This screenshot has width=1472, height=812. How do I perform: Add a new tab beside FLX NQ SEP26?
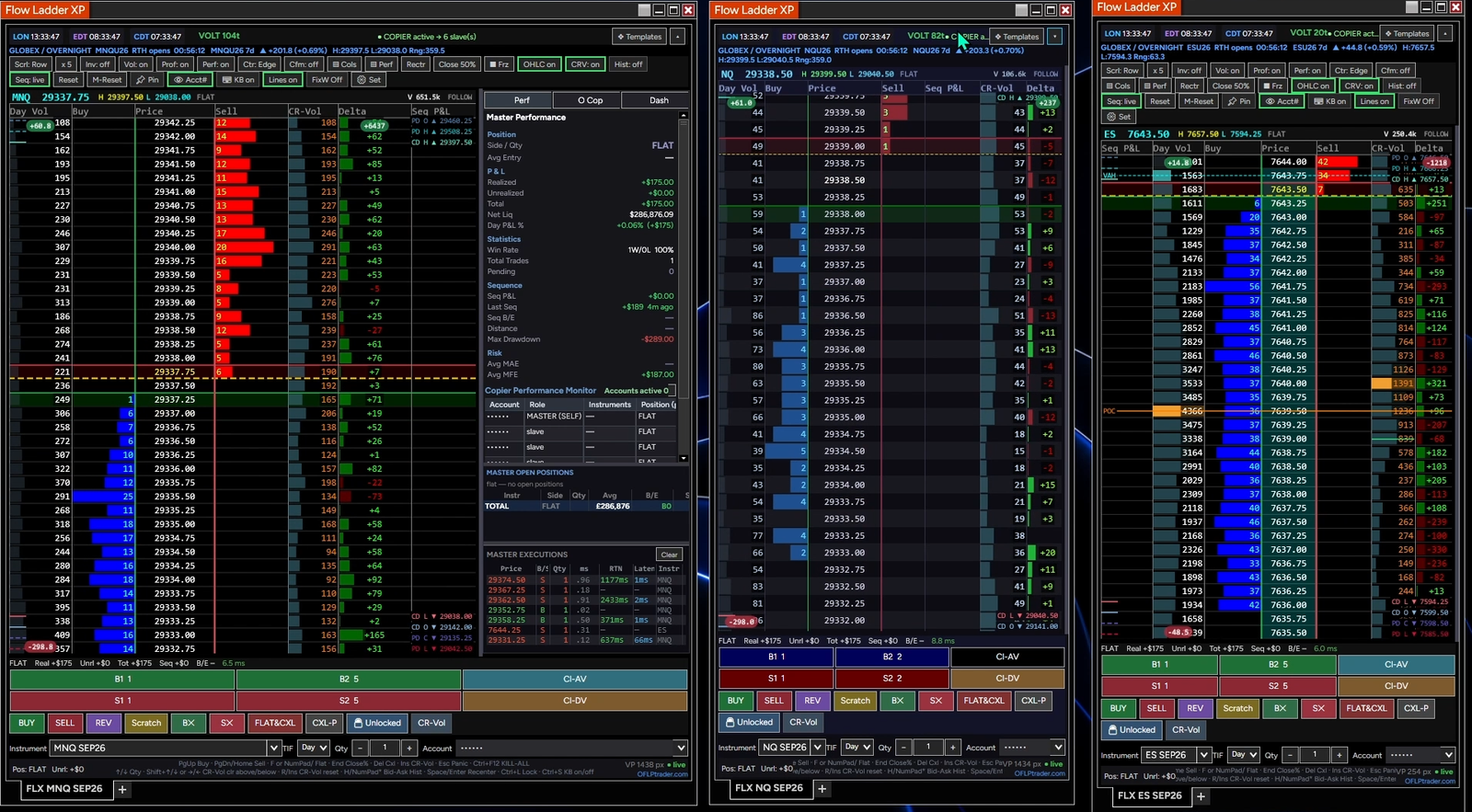[x=822, y=788]
